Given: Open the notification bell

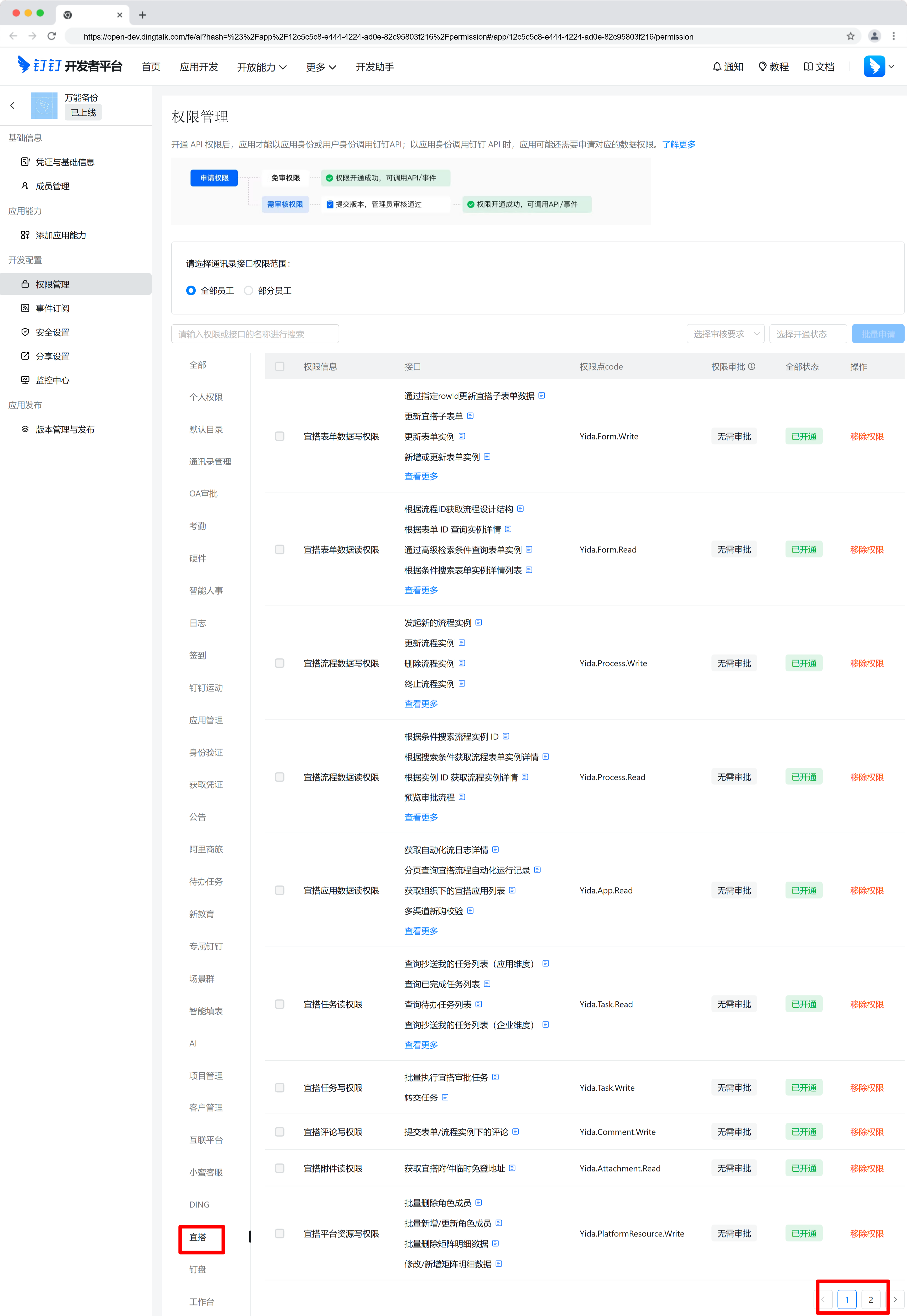Looking at the screenshot, I should coord(717,66).
